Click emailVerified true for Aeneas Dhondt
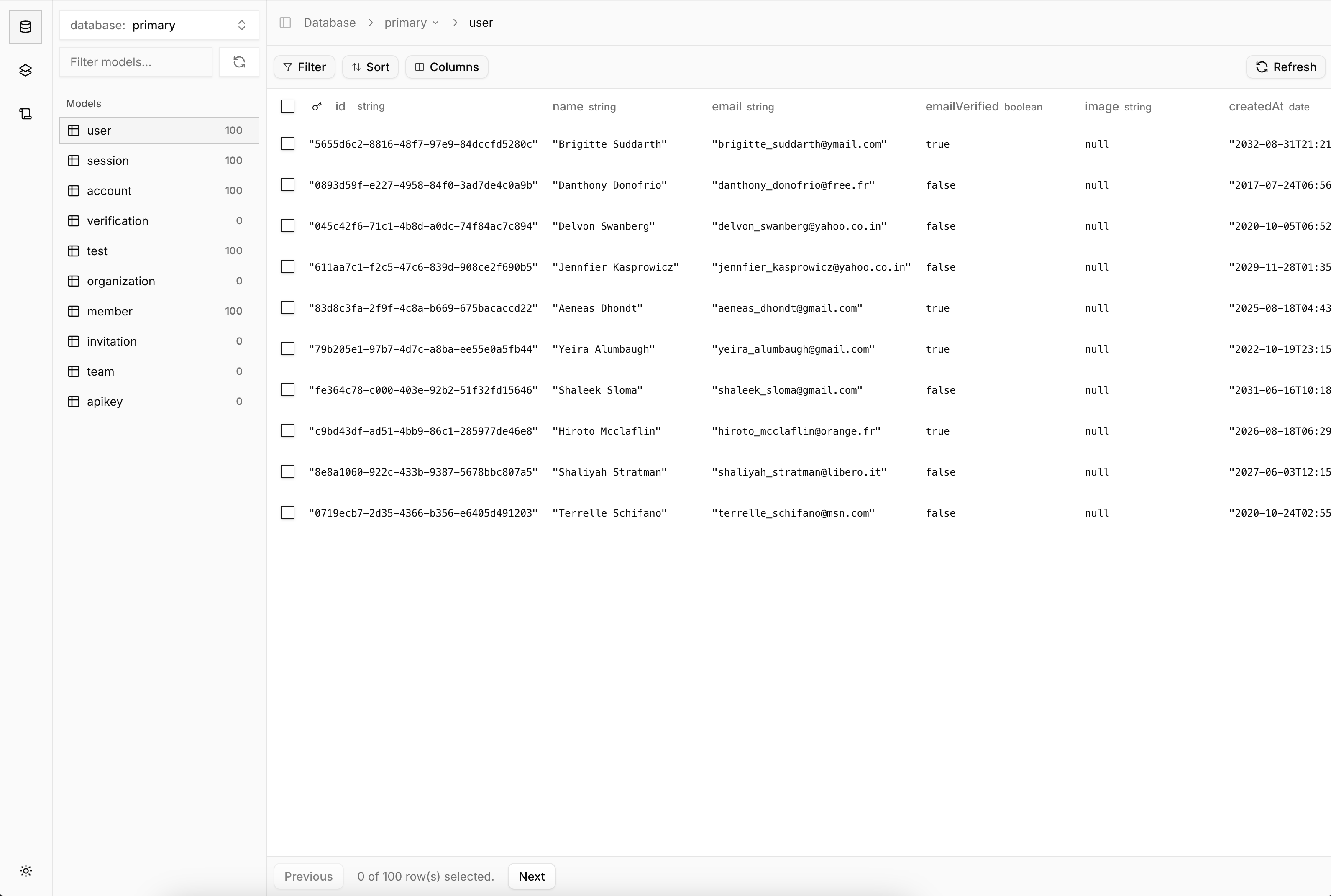Viewport: 1331px width, 896px height. click(937, 308)
